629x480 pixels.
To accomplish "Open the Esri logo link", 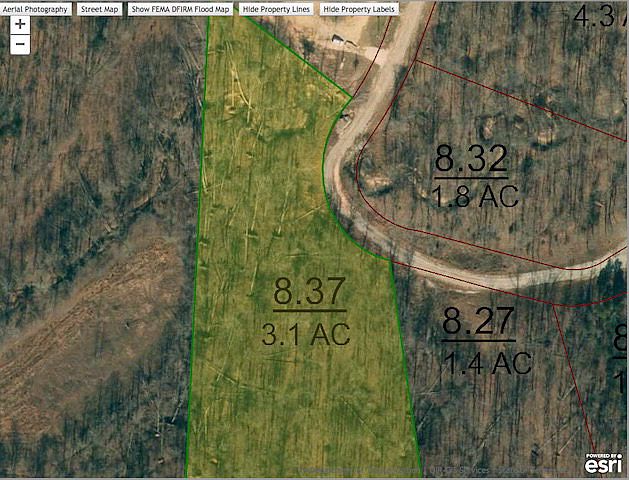I will (603, 464).
